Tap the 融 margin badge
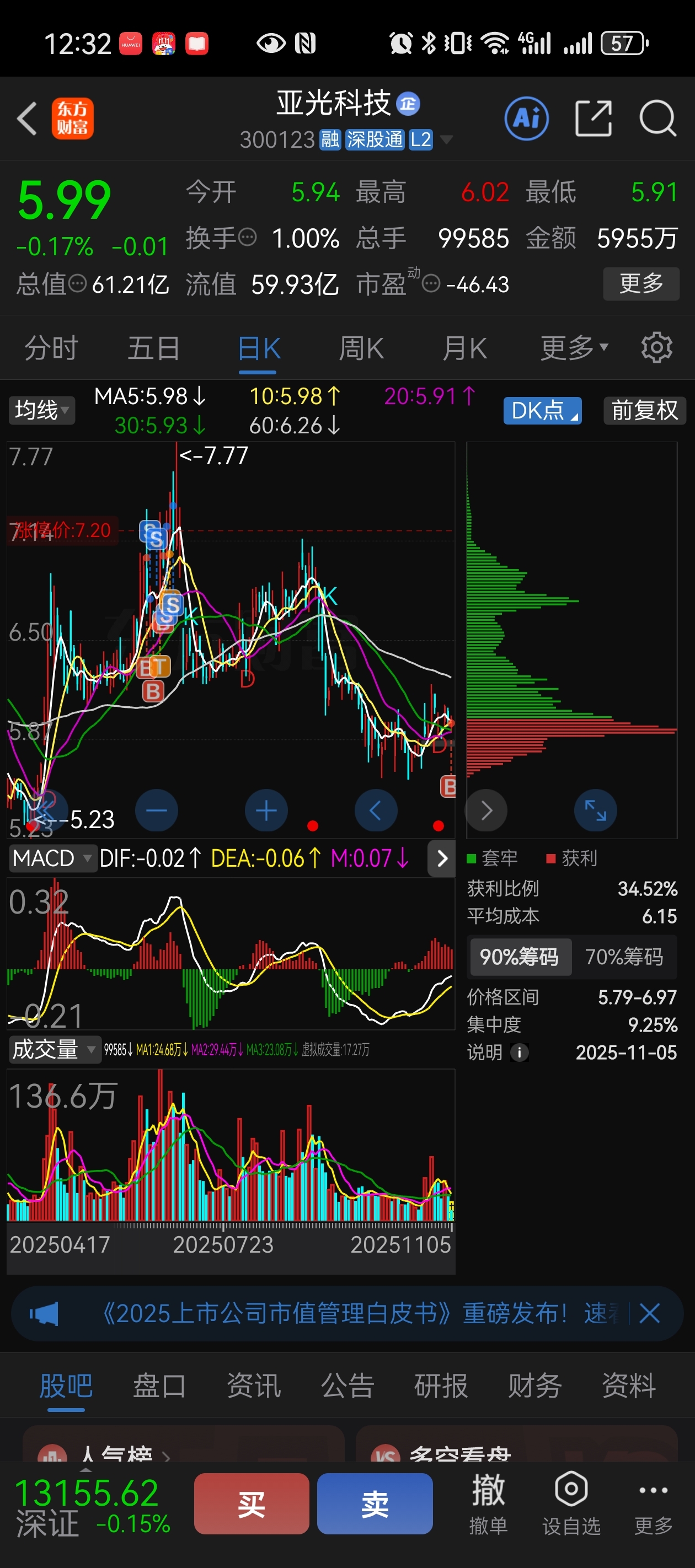695x1568 pixels. click(x=330, y=140)
